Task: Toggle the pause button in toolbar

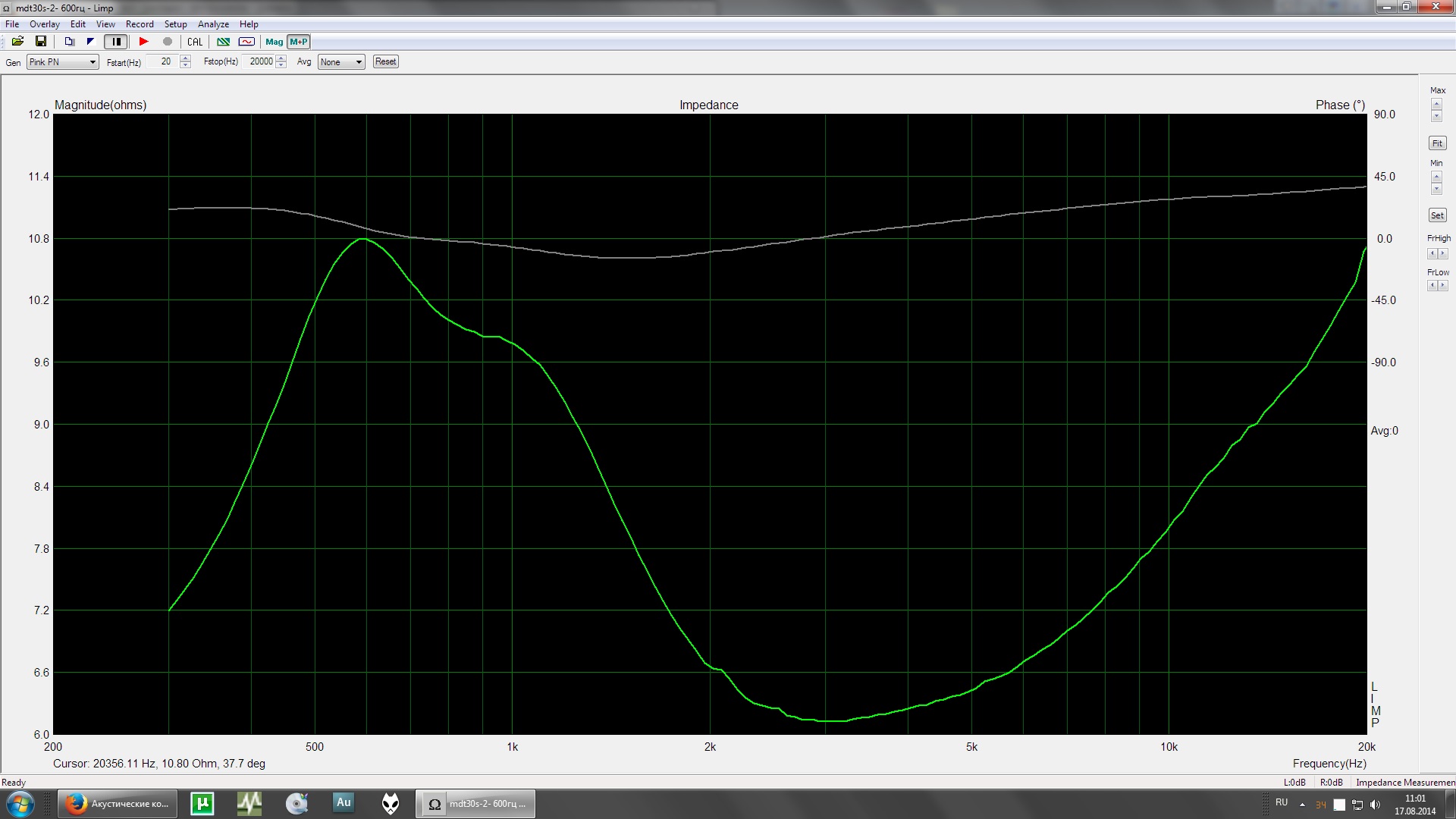Action: [x=115, y=42]
